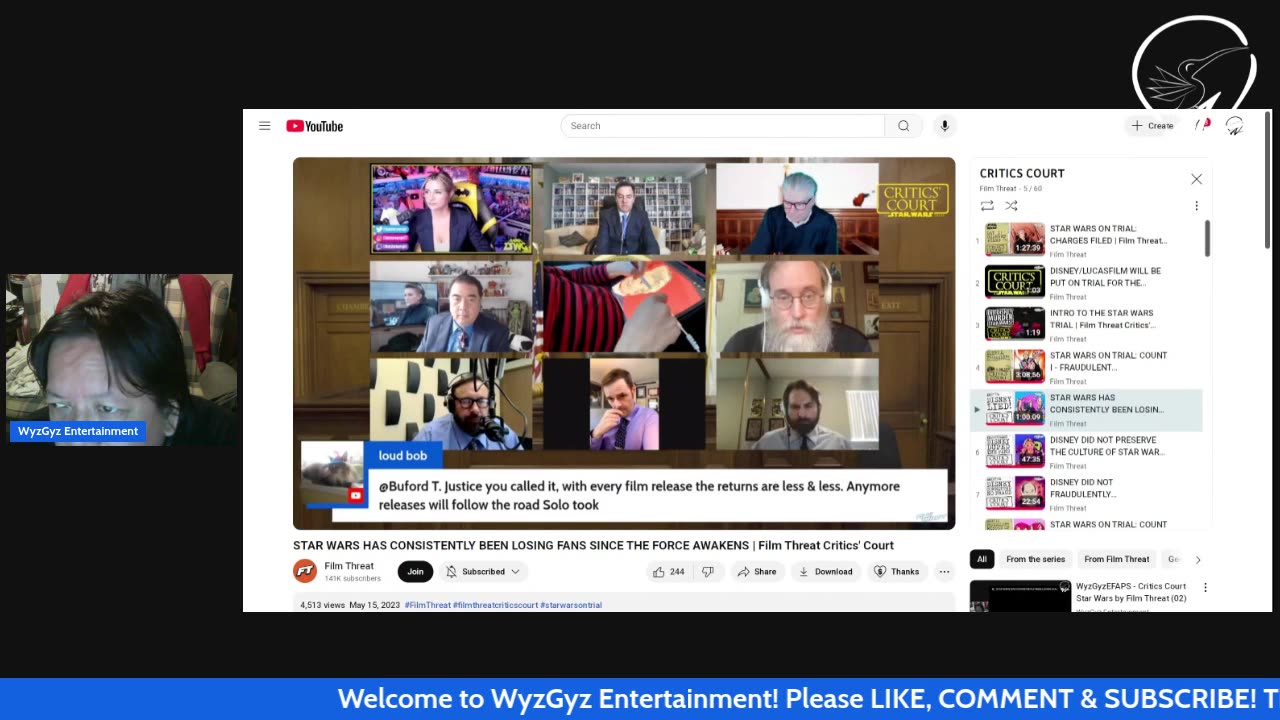Click the WyzGyz Entertainment webcam label
This screenshot has width=1280, height=720.
78,431
